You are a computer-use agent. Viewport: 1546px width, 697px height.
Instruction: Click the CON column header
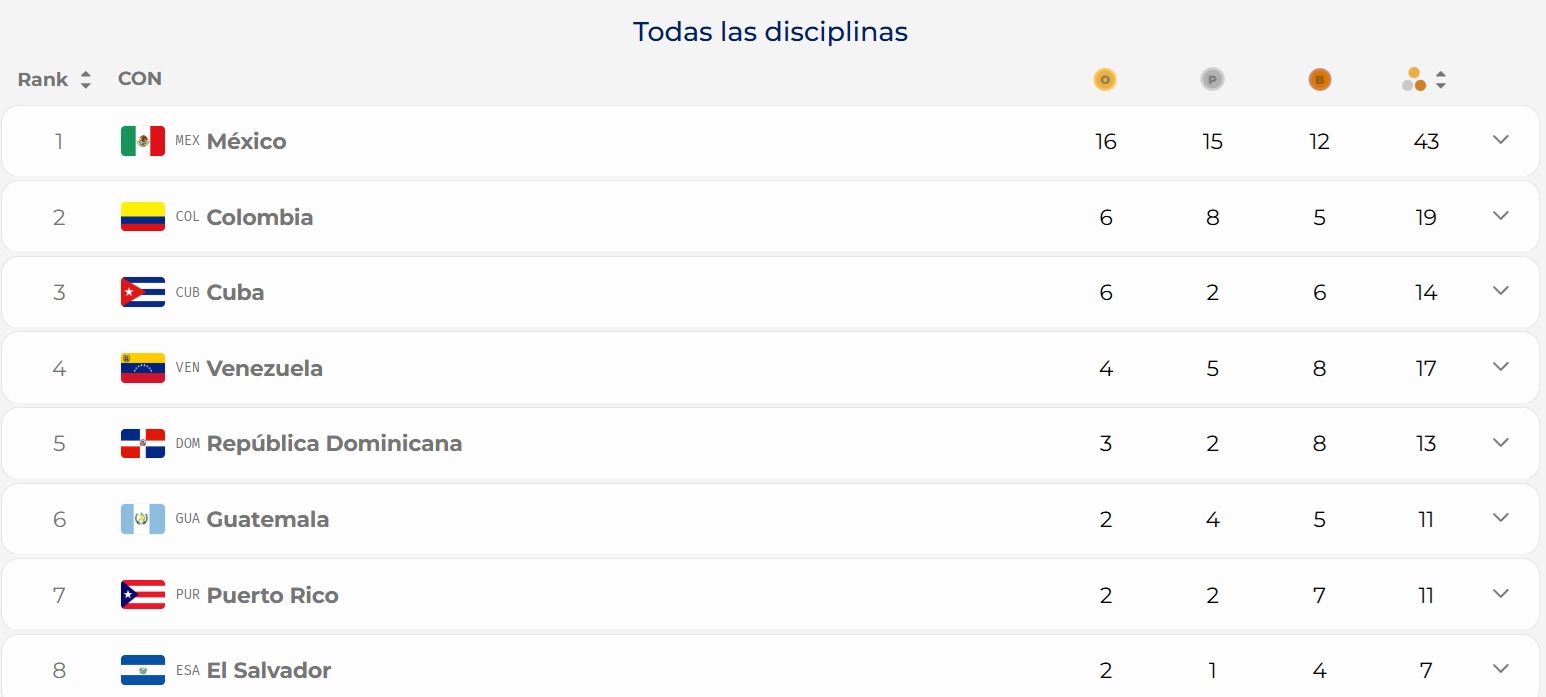140,79
